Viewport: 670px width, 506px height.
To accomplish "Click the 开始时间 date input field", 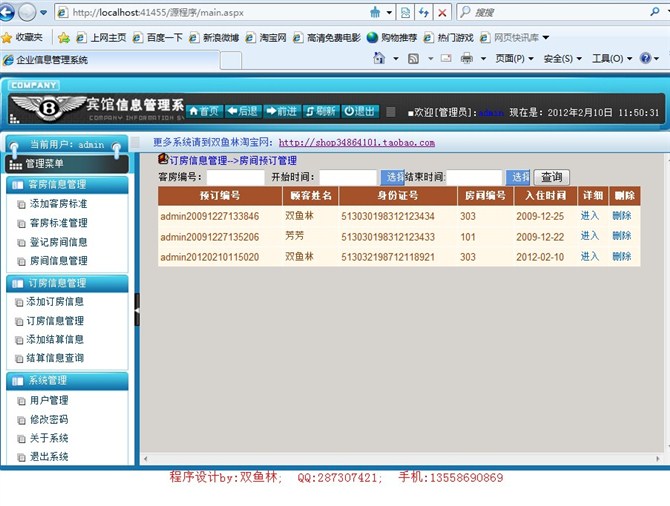I will coord(348,177).
